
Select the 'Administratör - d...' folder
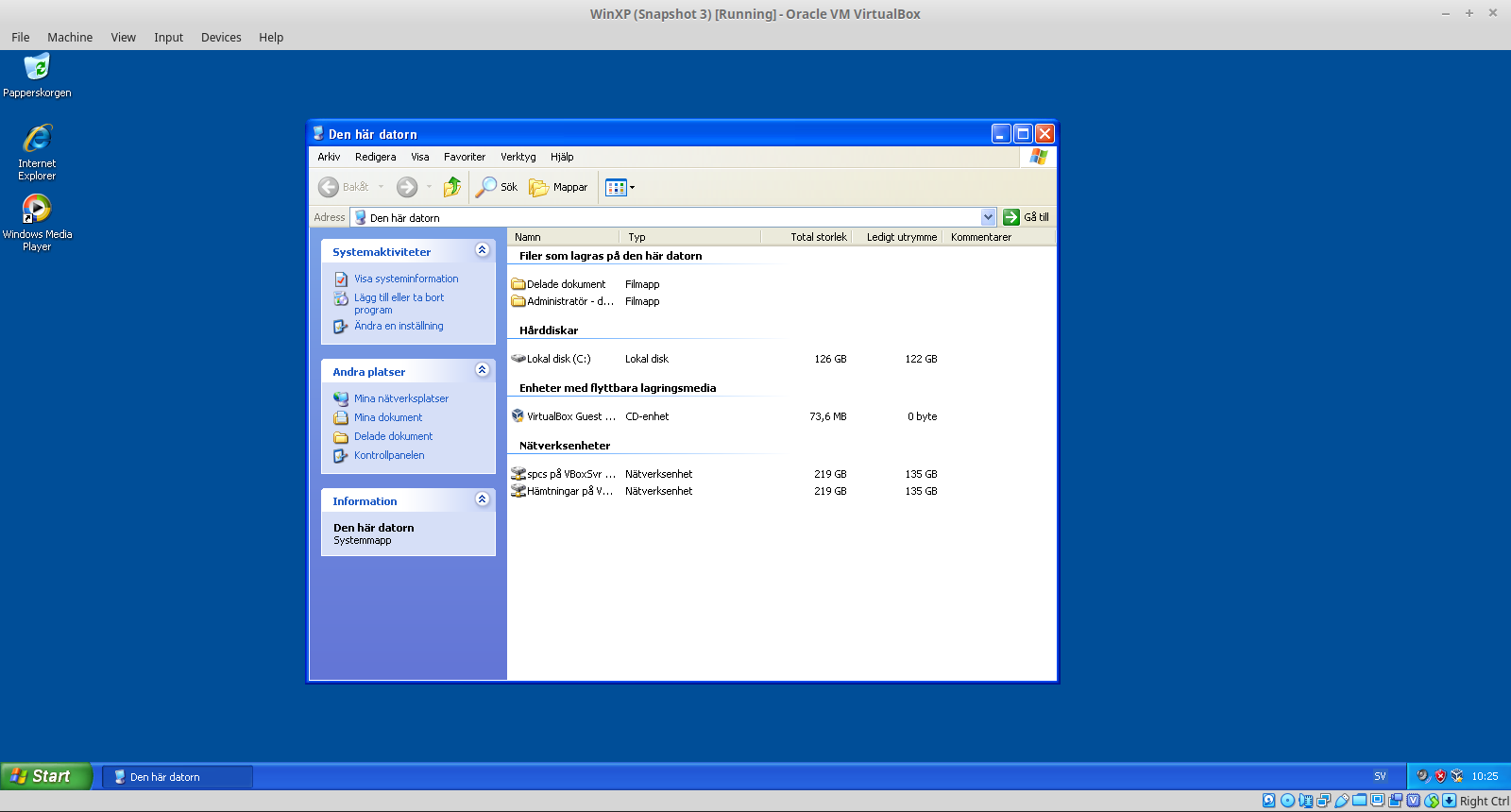tap(563, 301)
